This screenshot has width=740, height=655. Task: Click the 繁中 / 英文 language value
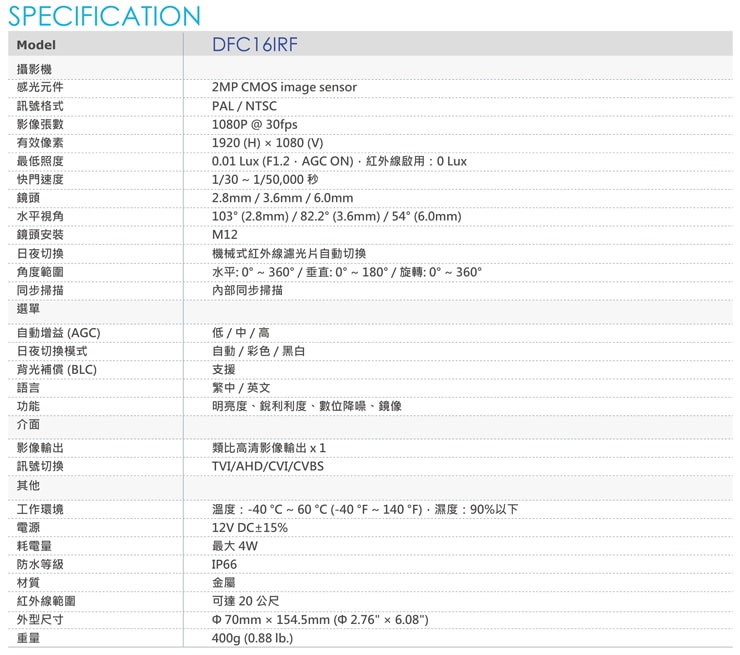pyautogui.click(x=241, y=388)
